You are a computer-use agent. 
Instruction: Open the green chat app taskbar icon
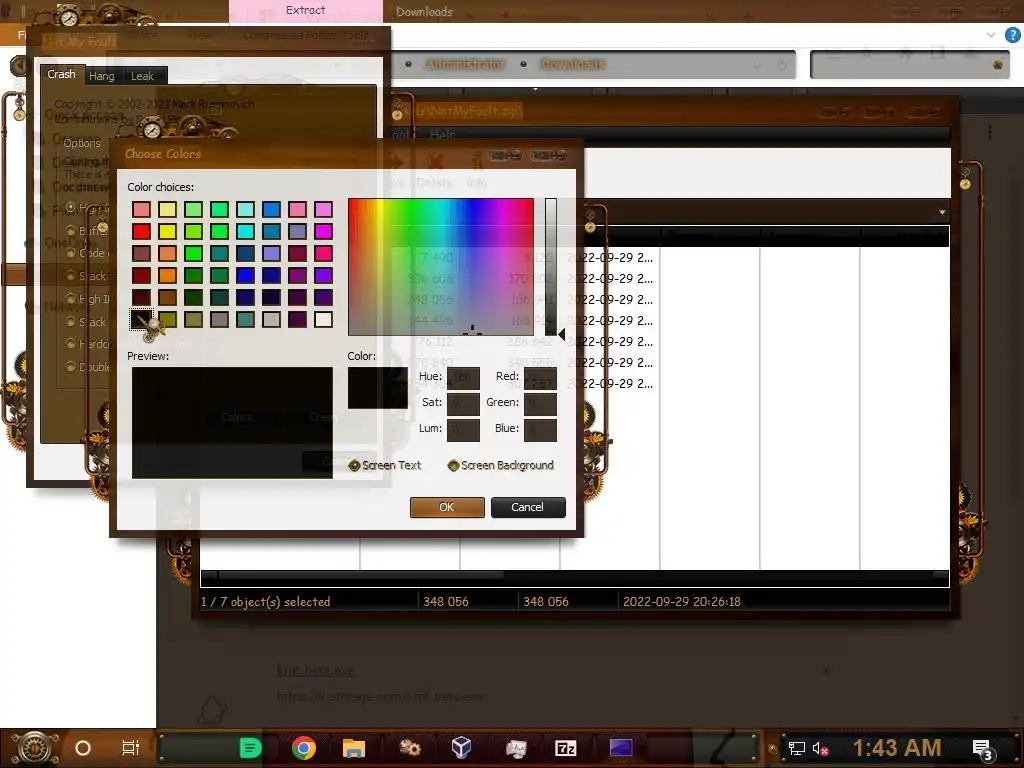click(x=250, y=748)
